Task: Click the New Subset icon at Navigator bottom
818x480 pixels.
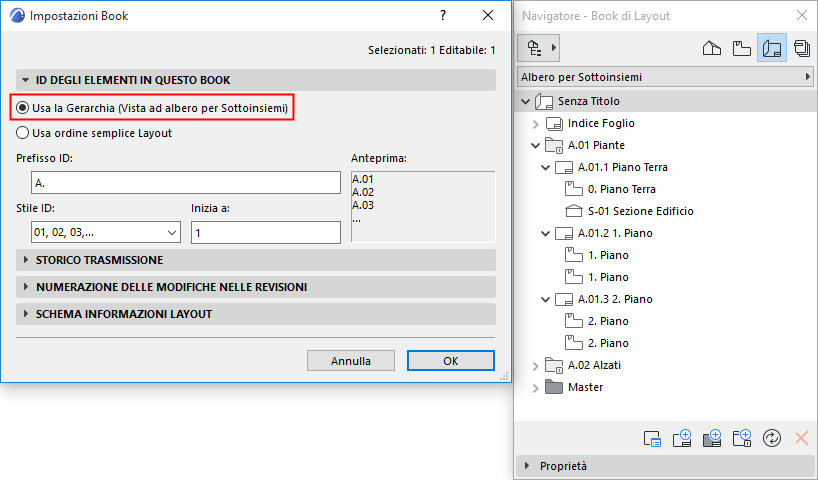Action: [742, 438]
